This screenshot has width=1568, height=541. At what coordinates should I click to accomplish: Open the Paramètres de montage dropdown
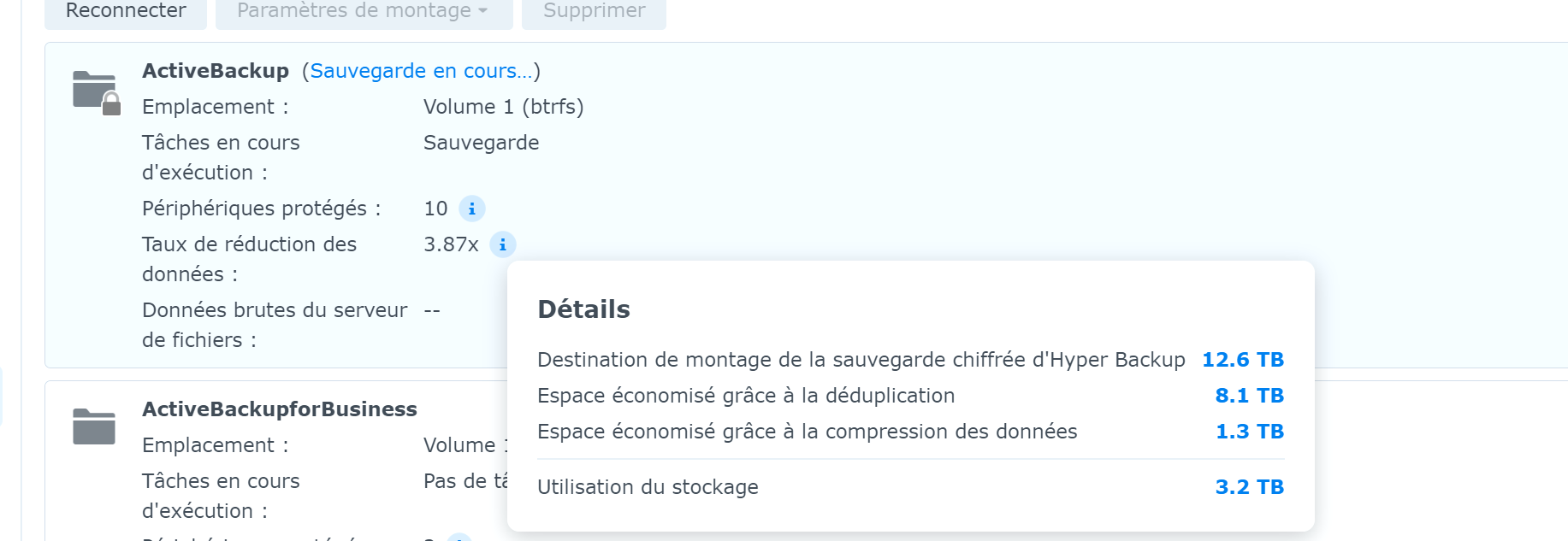(363, 11)
